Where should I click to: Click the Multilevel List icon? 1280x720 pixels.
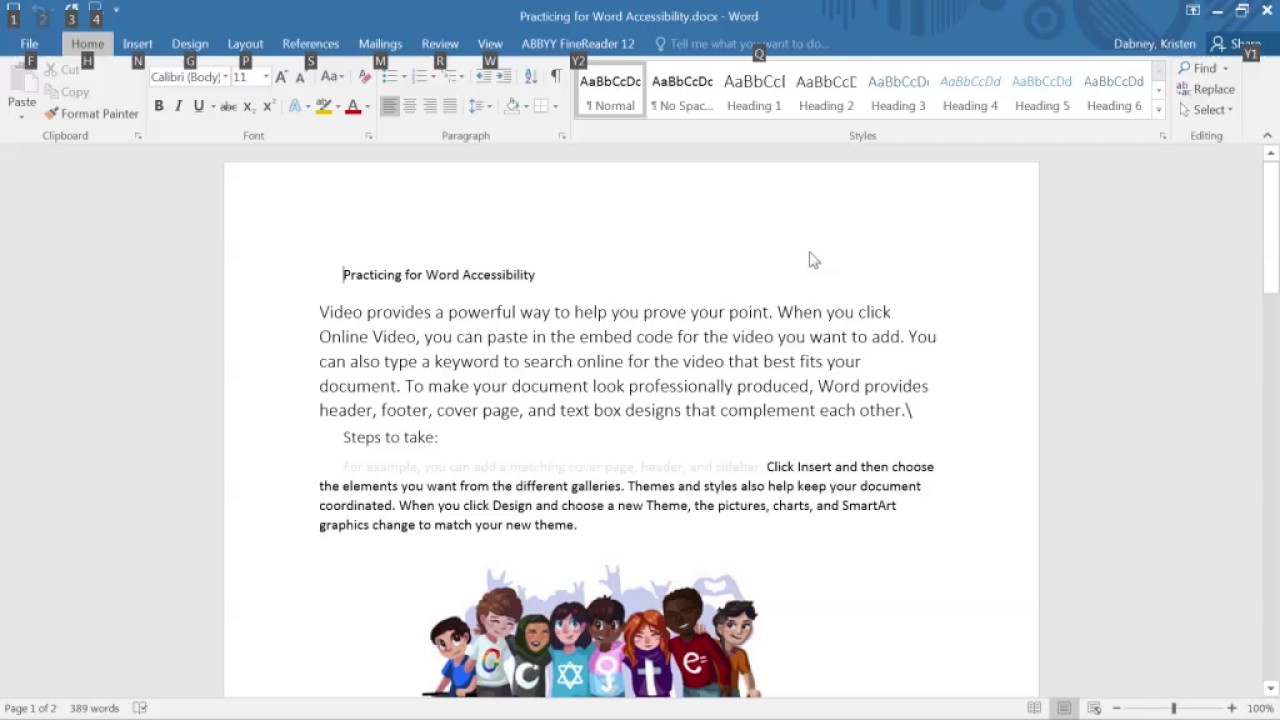(451, 77)
